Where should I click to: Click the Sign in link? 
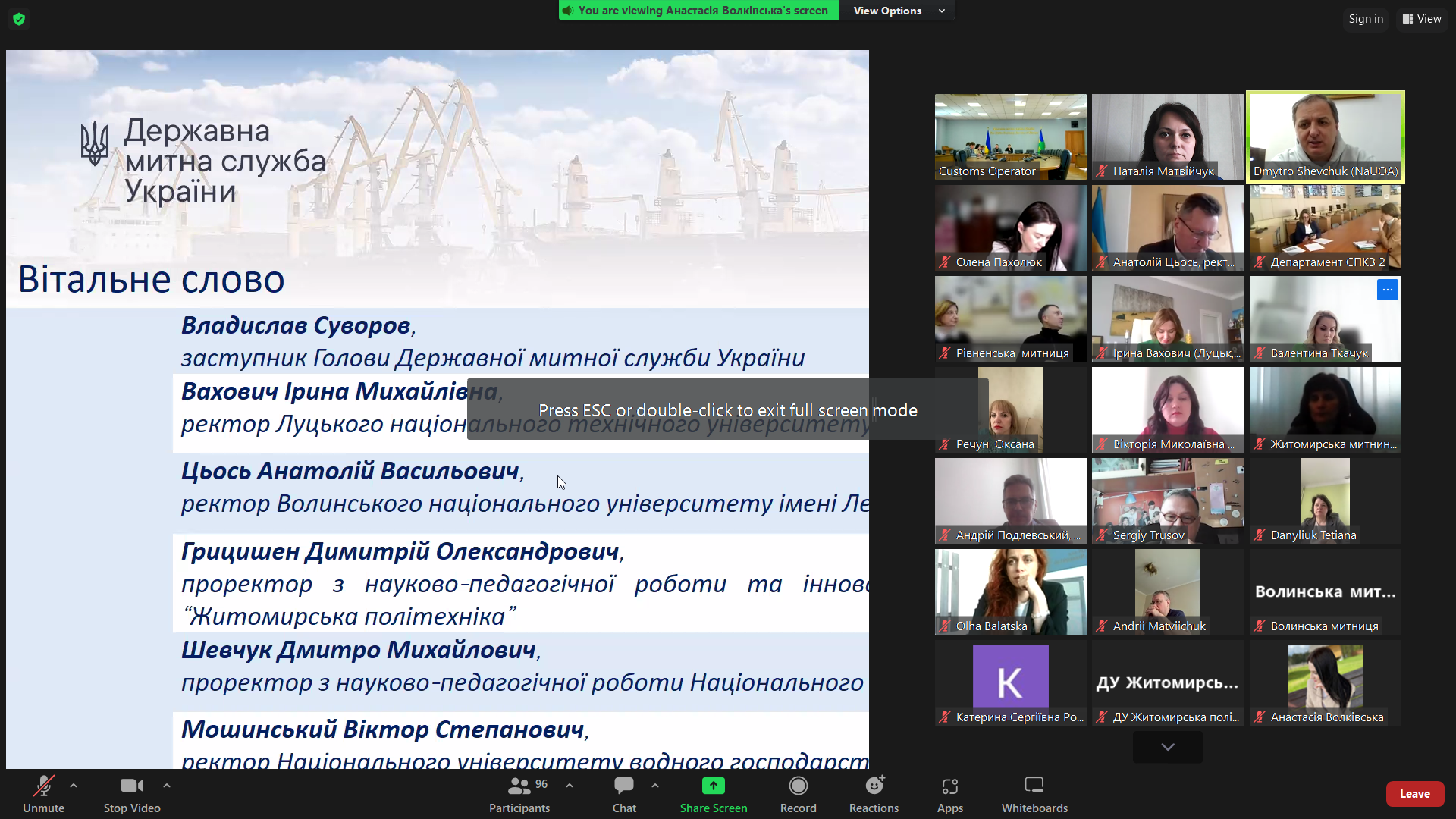(x=1365, y=18)
